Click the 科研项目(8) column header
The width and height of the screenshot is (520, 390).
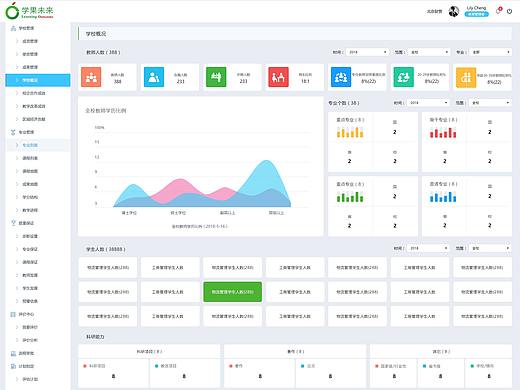(x=149, y=351)
